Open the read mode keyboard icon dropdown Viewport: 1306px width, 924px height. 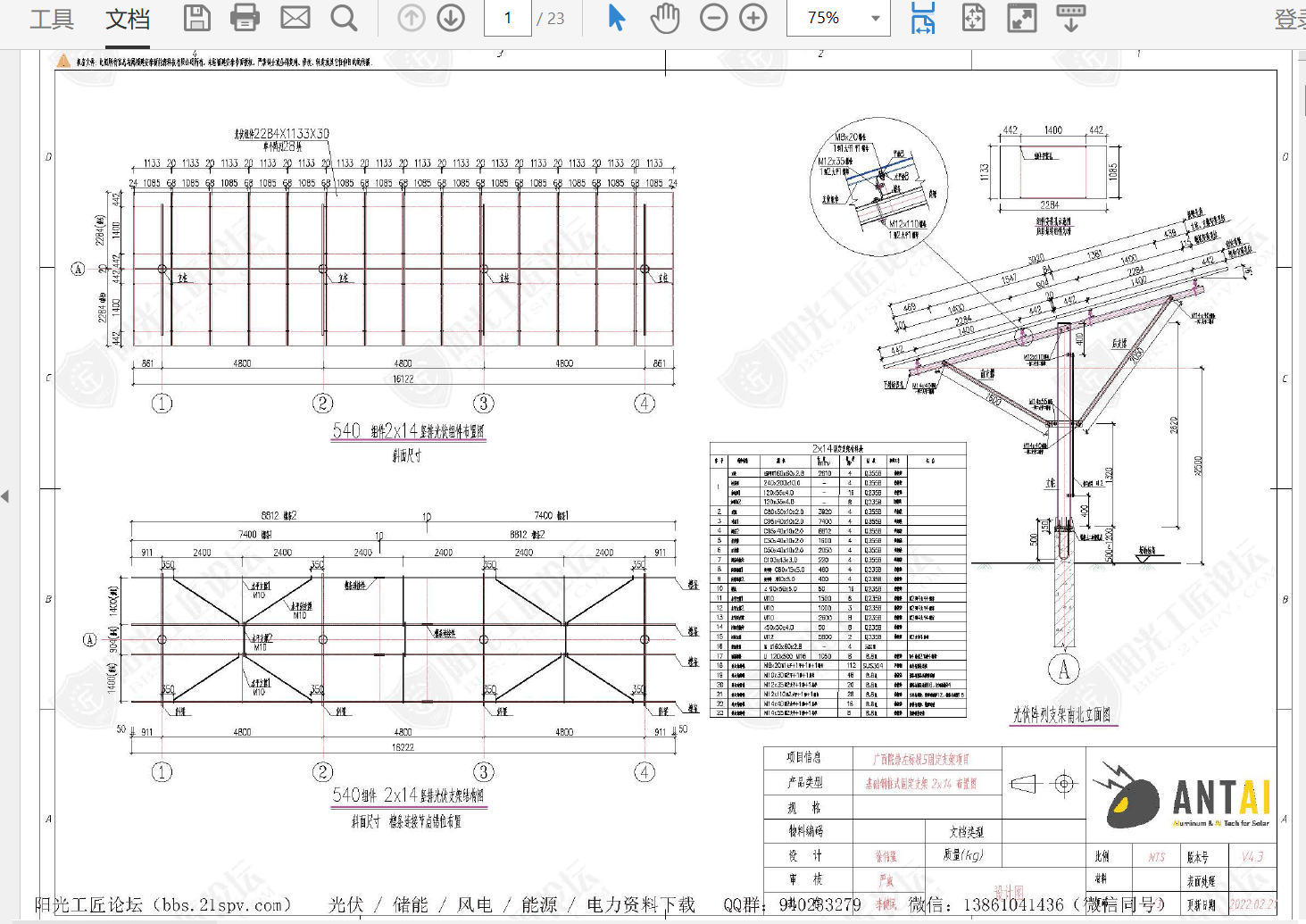point(1070,18)
